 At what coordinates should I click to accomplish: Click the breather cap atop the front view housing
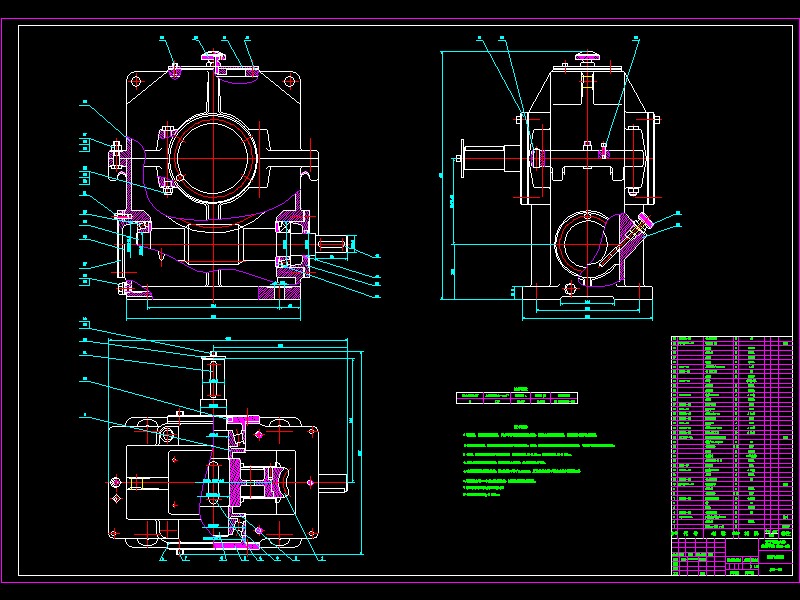click(x=215, y=57)
